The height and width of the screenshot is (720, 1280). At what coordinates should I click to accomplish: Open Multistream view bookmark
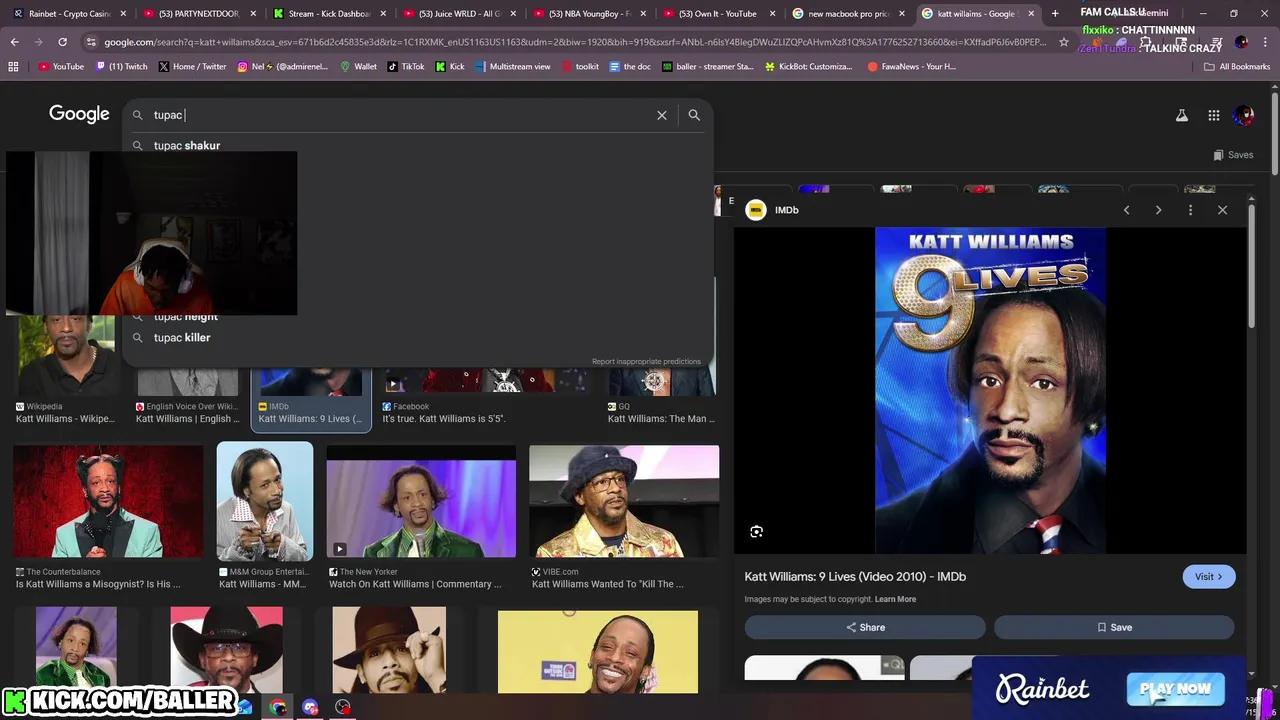coord(512,66)
